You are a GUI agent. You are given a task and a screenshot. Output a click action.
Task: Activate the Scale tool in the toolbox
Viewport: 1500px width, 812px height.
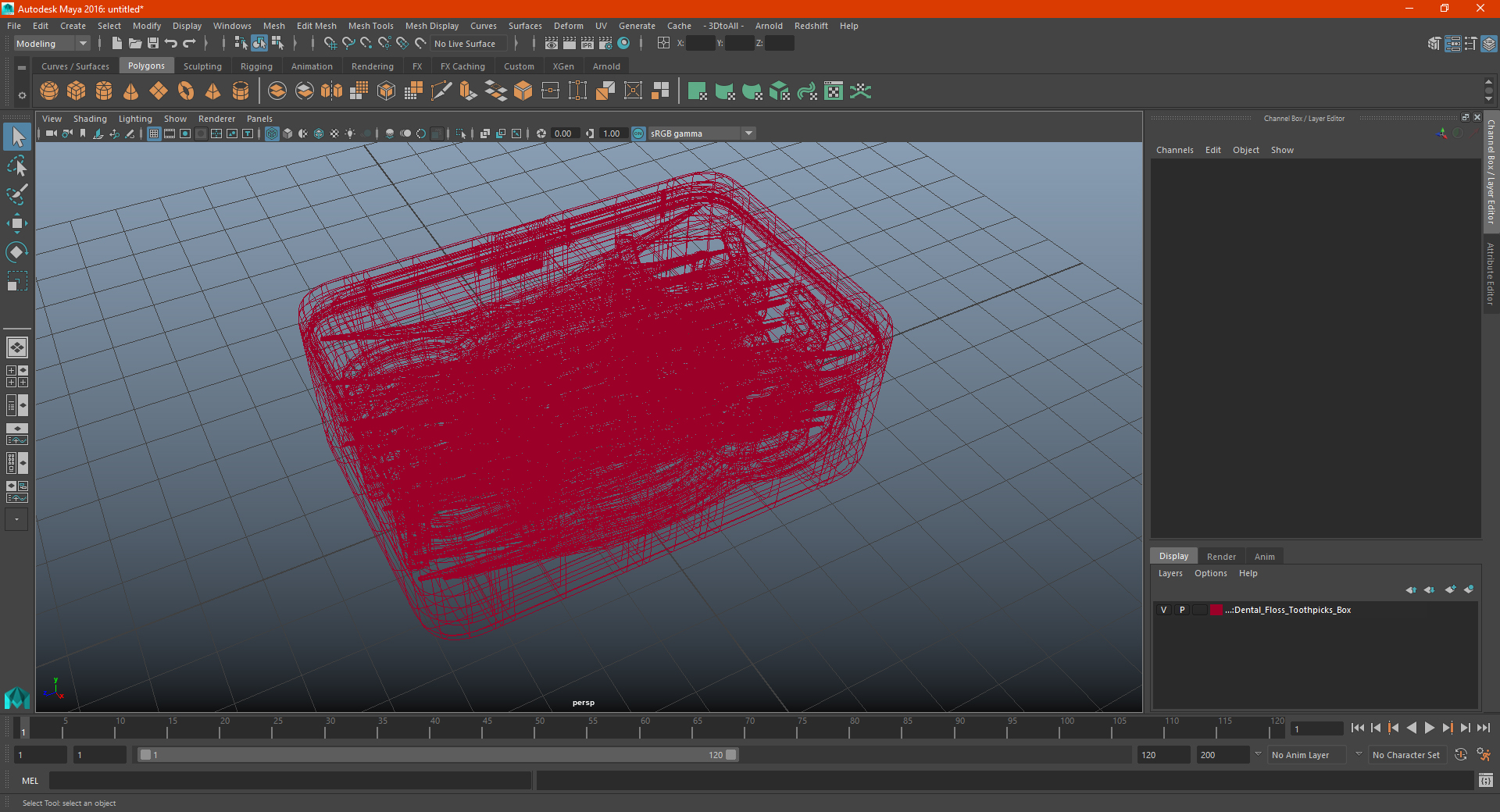click(17, 281)
